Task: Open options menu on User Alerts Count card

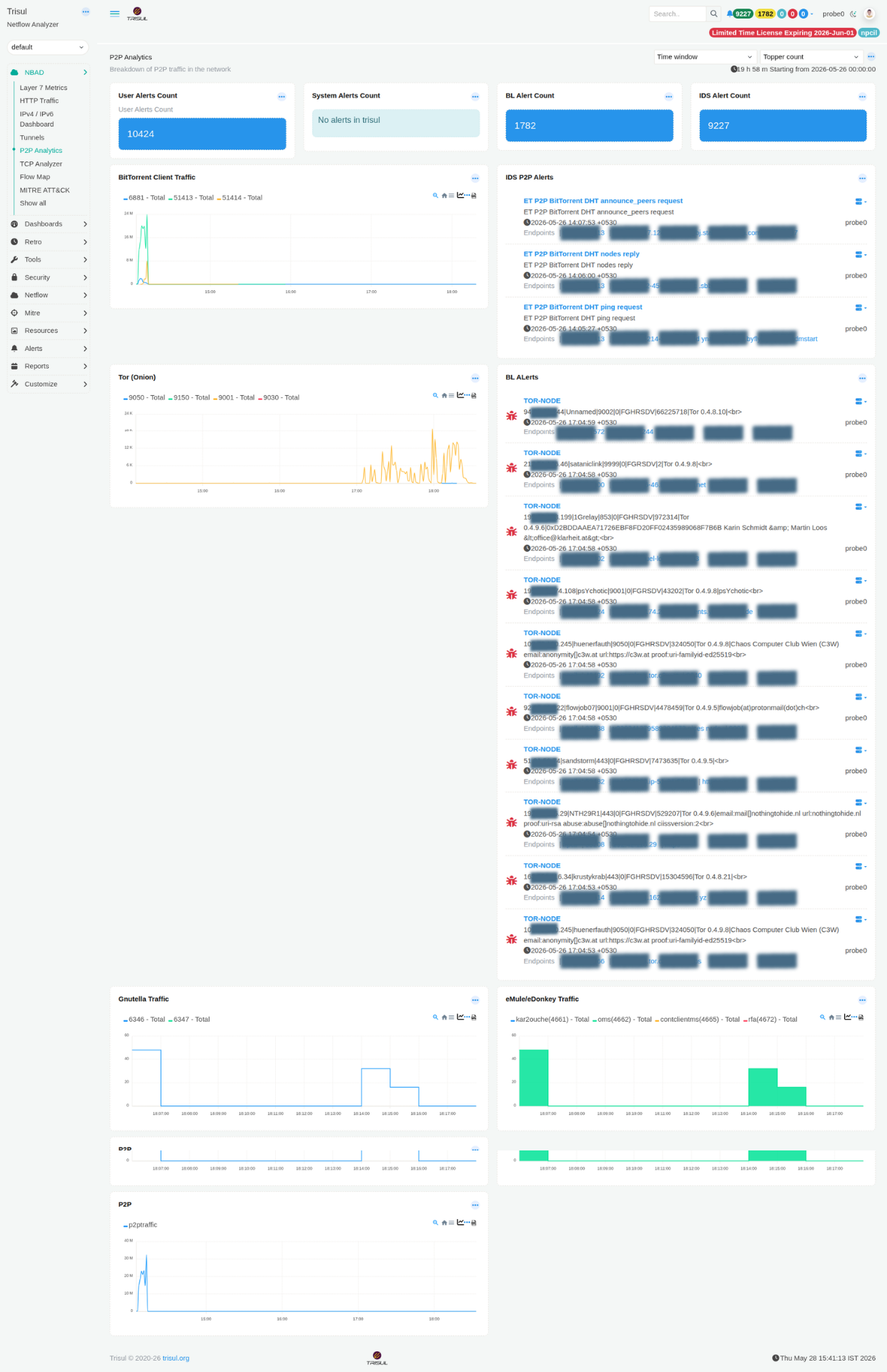Action: click(282, 96)
